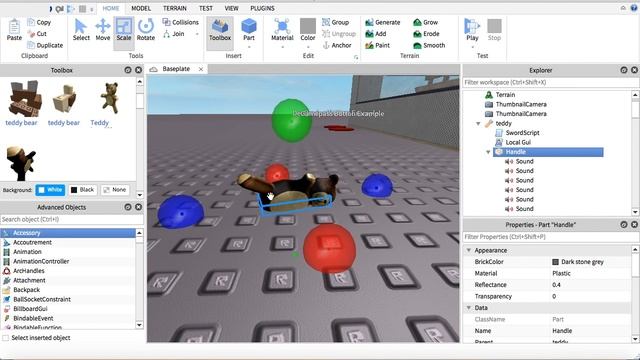Switch to the TEST ribbon tab
Image resolution: width=640 pixels, height=360 pixels.
point(206,8)
